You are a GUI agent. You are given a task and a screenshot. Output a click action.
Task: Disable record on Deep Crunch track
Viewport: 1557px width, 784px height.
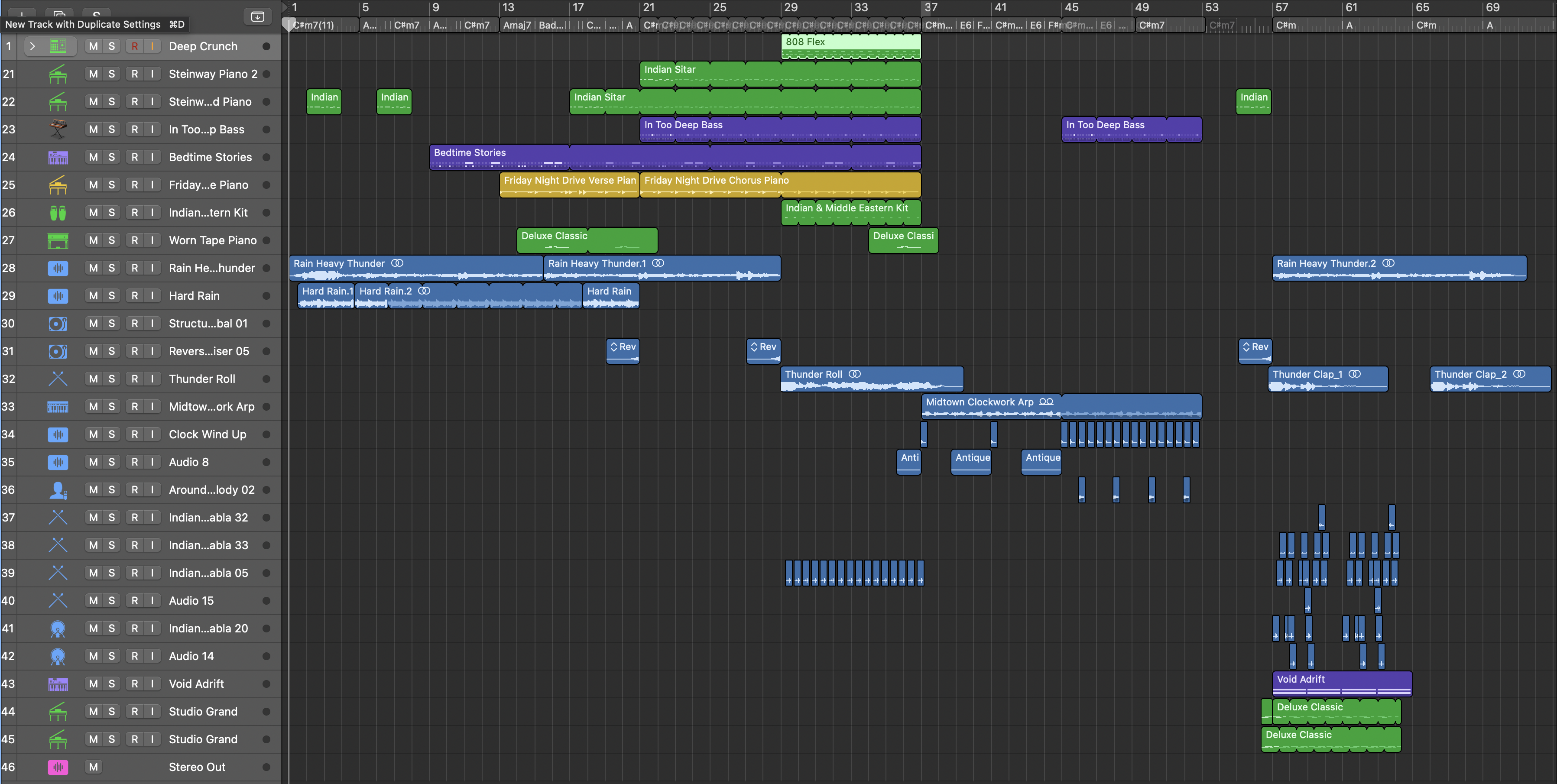(134, 46)
